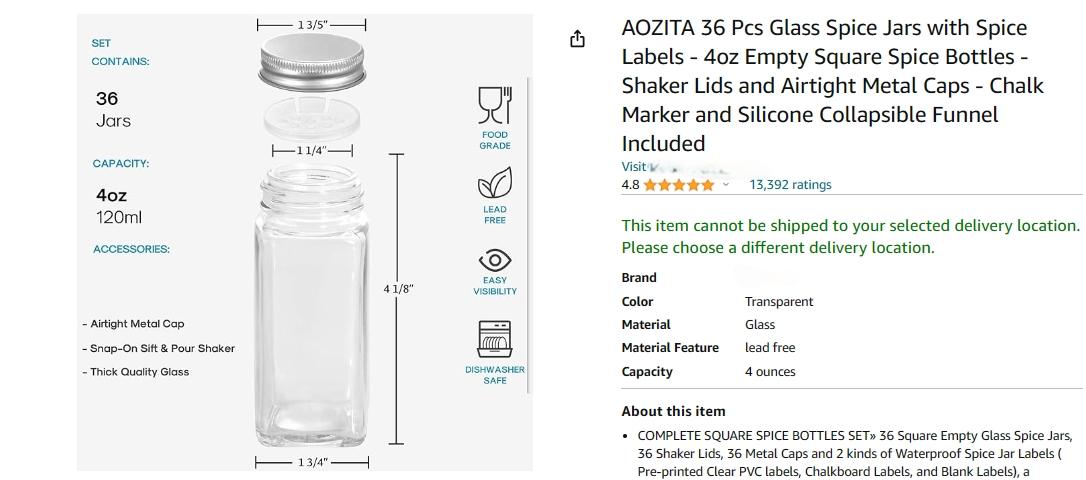Click the lead free material feature value
Screen dimensions: 1086x480
coord(770,348)
